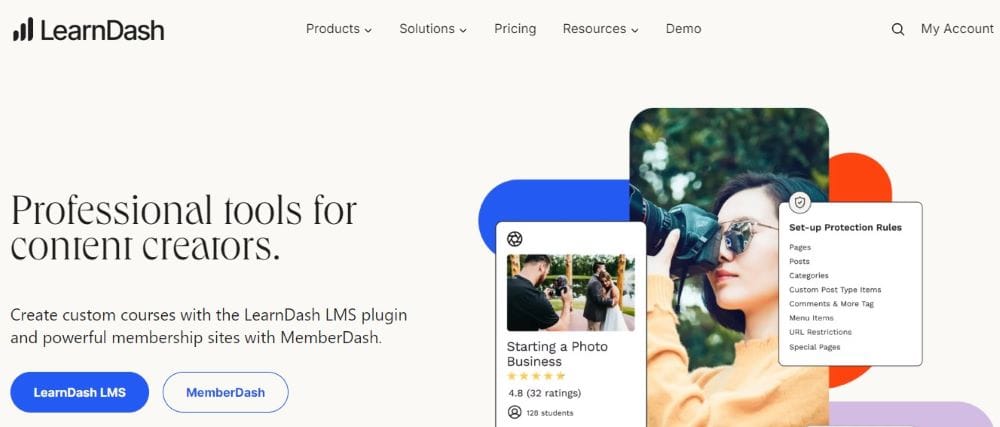Click the camera aperture icon on course card
Screen dimensions: 1000x427
point(514,239)
